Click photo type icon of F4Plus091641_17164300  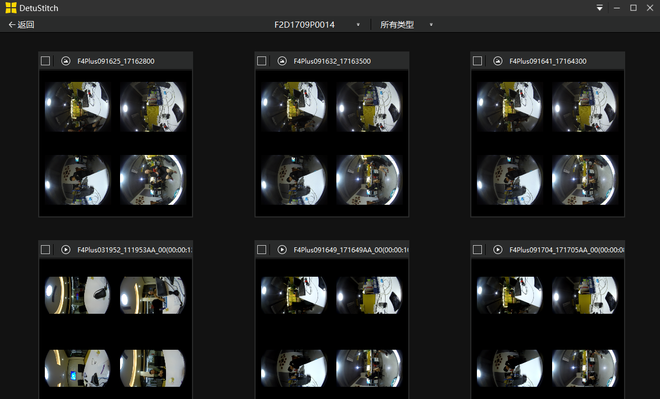pyautogui.click(x=498, y=61)
